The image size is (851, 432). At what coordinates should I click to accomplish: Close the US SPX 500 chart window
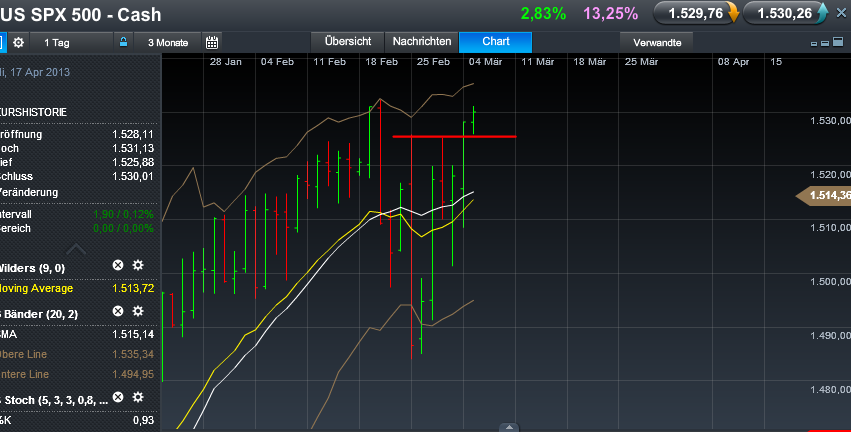(x=841, y=14)
